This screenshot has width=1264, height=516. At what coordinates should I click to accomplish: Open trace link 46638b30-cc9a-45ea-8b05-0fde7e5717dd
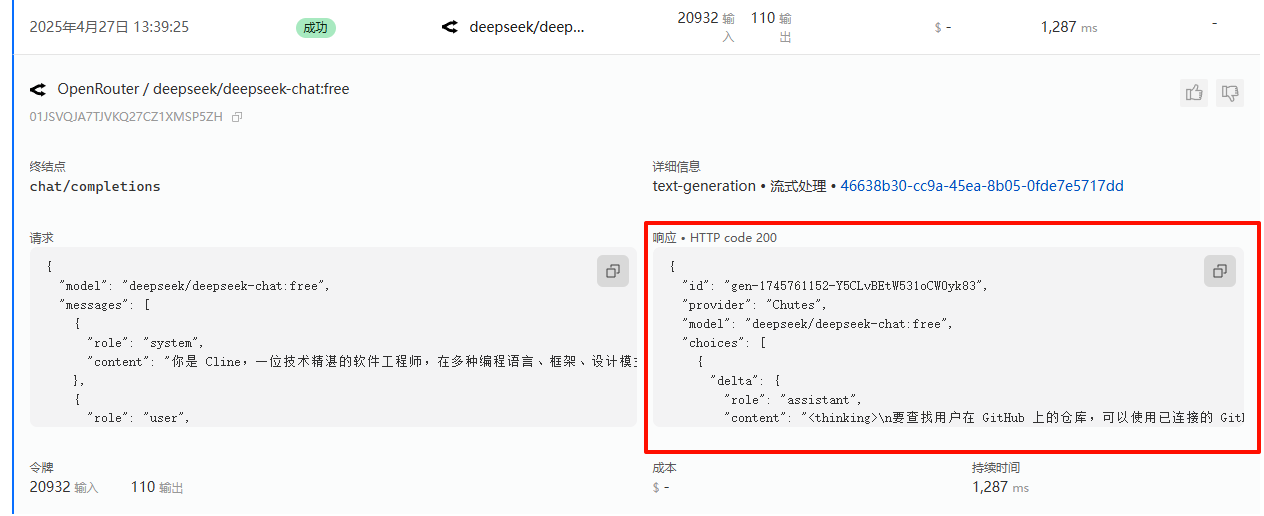coord(982,186)
